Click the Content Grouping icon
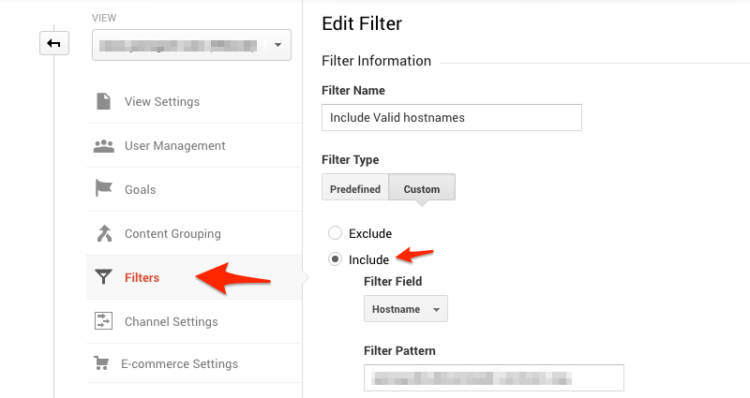Viewport: 750px width, 398px height. 104,233
